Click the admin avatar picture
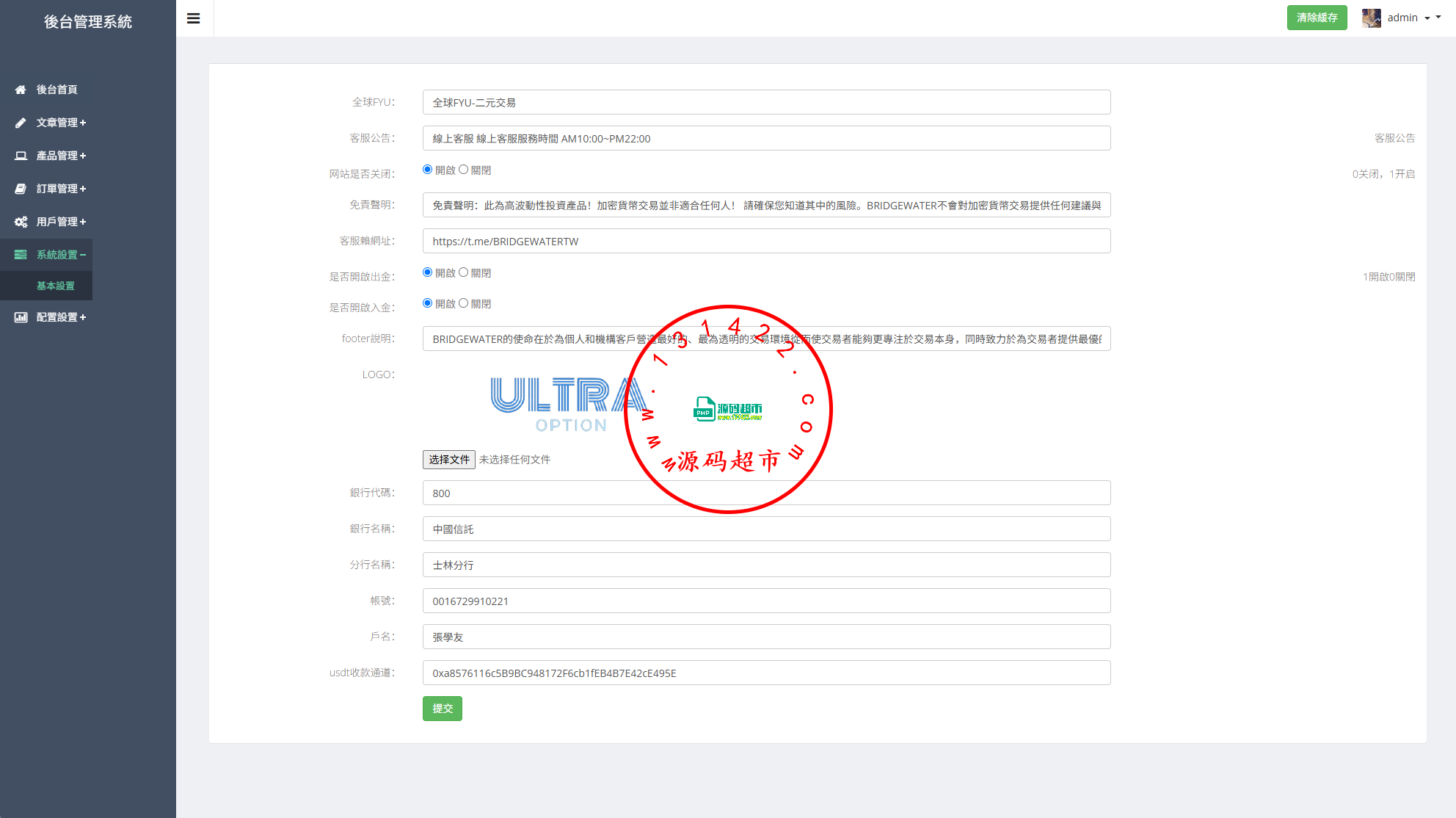 coord(1371,18)
